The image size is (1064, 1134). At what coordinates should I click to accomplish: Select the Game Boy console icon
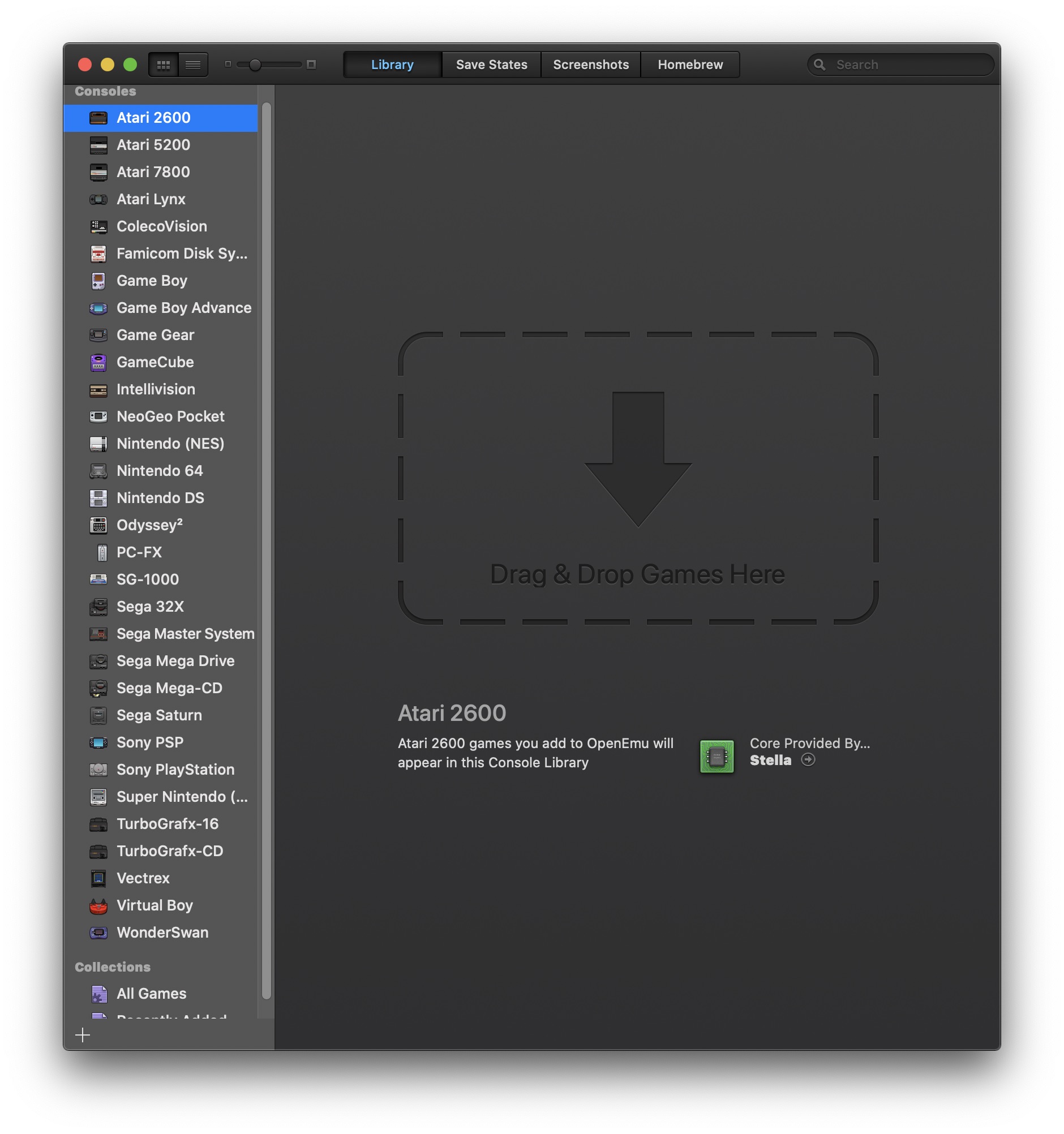tap(98, 281)
